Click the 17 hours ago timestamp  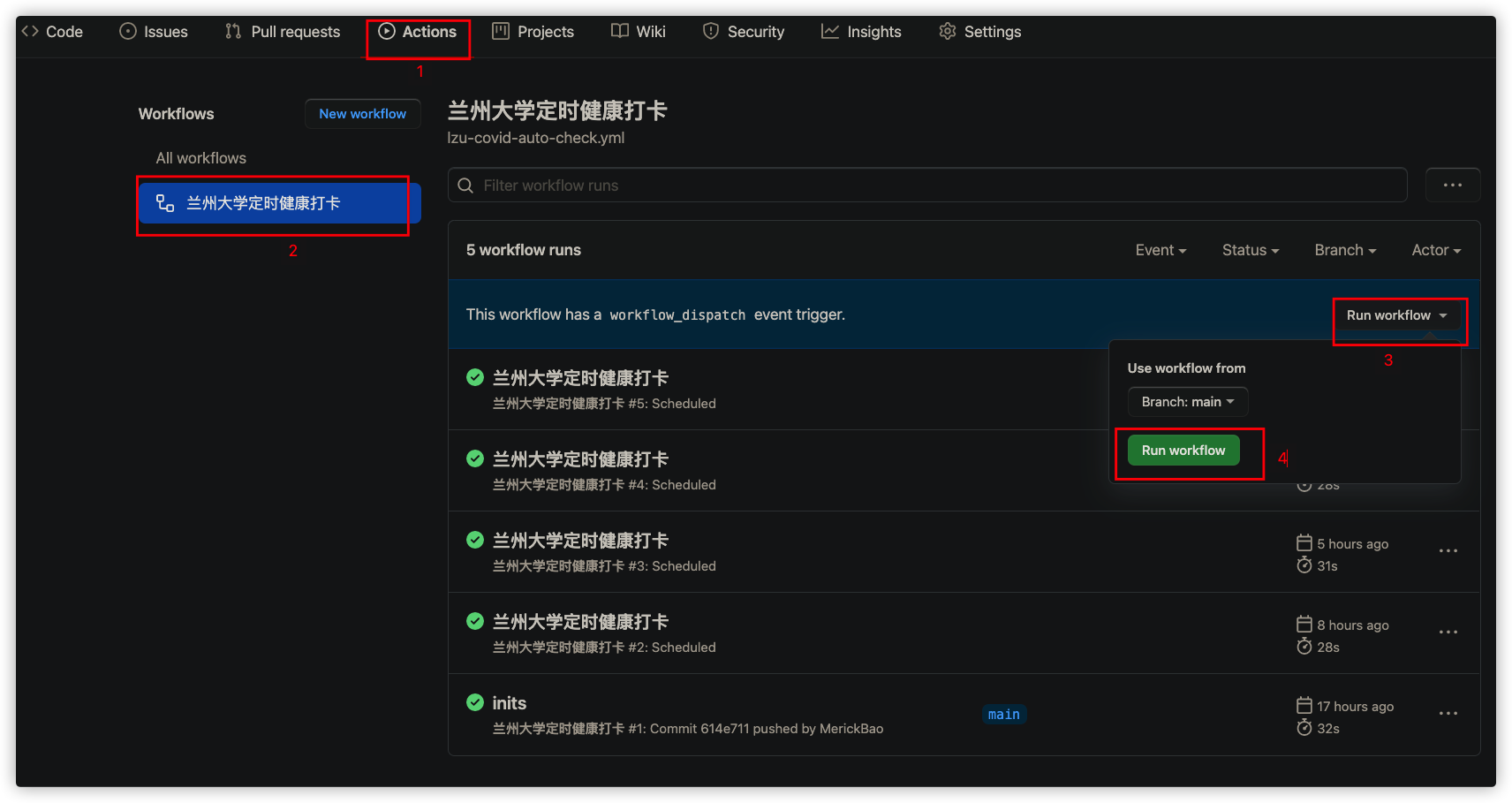[1356, 707]
